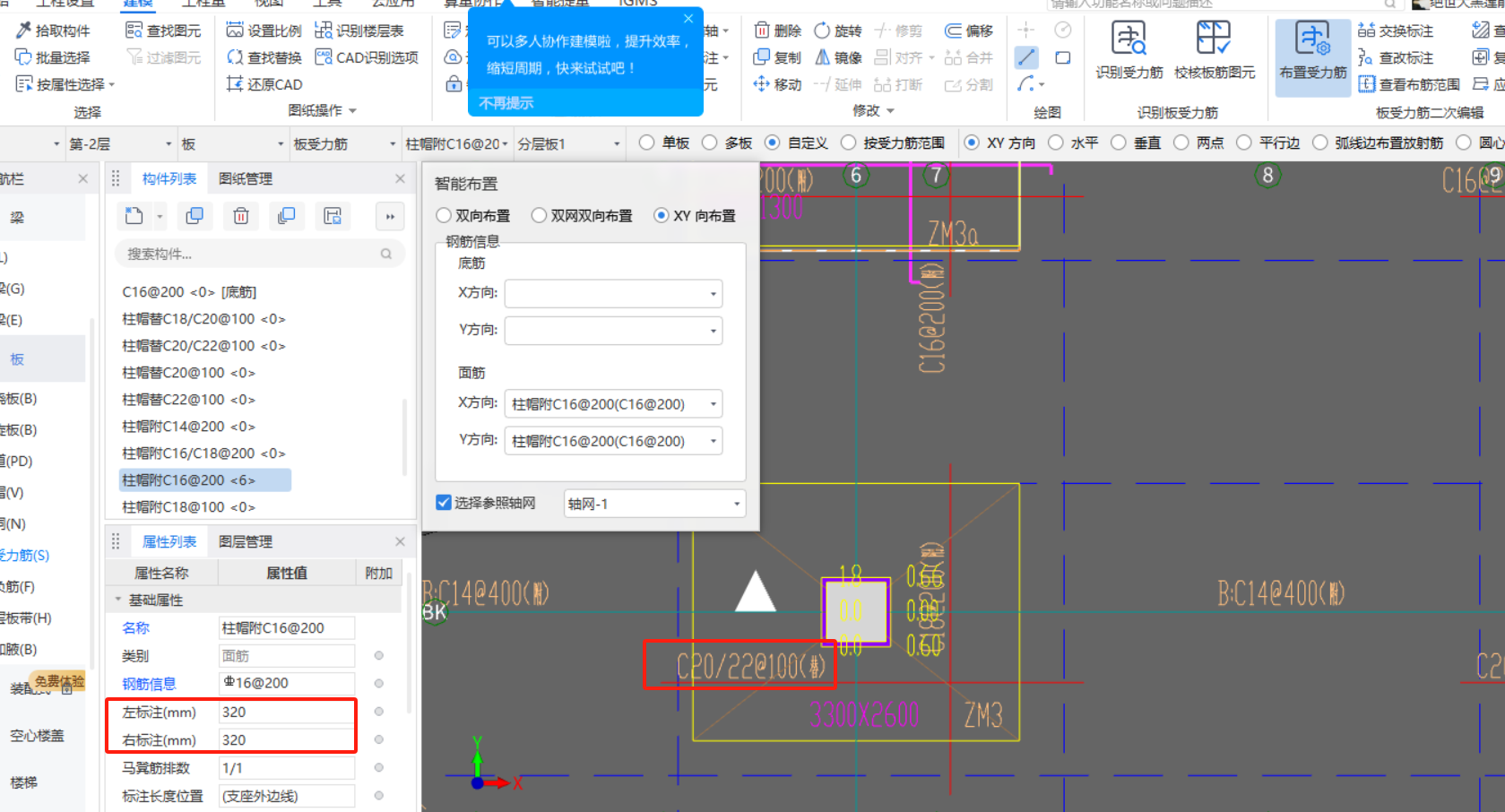Click the 识别楼层表 recognize floor table tool
The width and height of the screenshot is (1505, 812).
[x=359, y=30]
